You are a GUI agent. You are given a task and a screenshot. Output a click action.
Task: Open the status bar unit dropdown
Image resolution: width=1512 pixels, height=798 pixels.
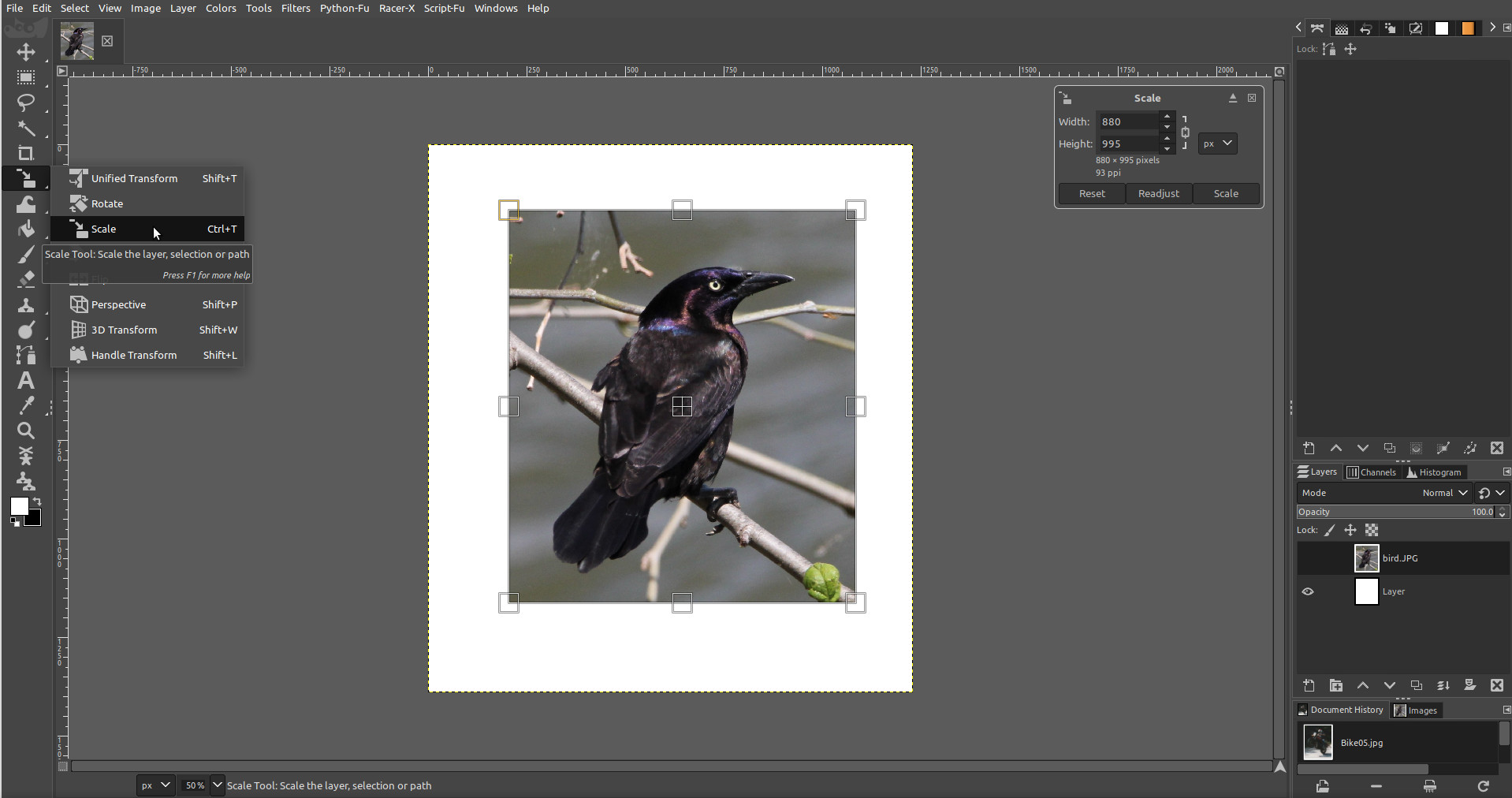pyautogui.click(x=155, y=785)
